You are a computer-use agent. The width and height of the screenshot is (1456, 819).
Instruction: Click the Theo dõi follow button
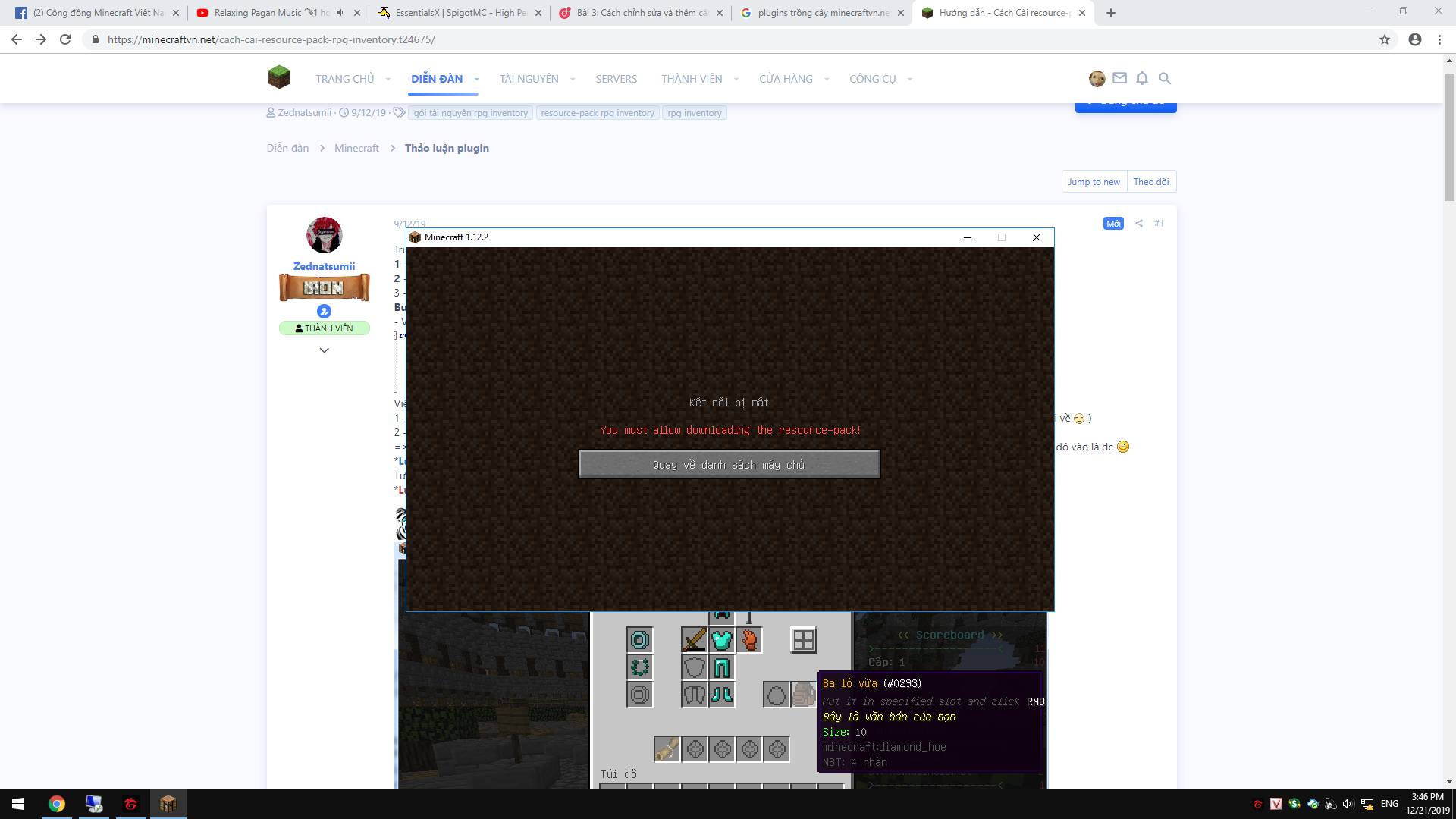pyautogui.click(x=1150, y=182)
